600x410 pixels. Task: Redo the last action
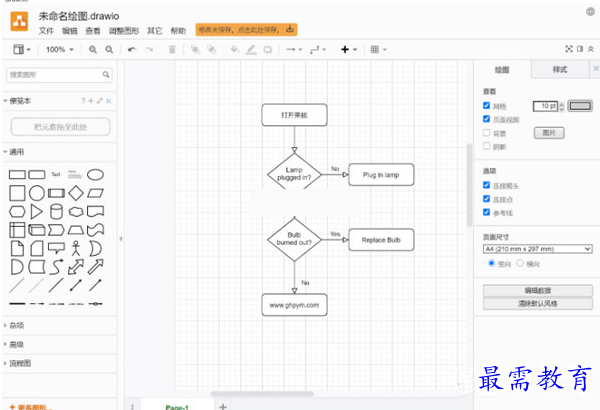coord(149,49)
